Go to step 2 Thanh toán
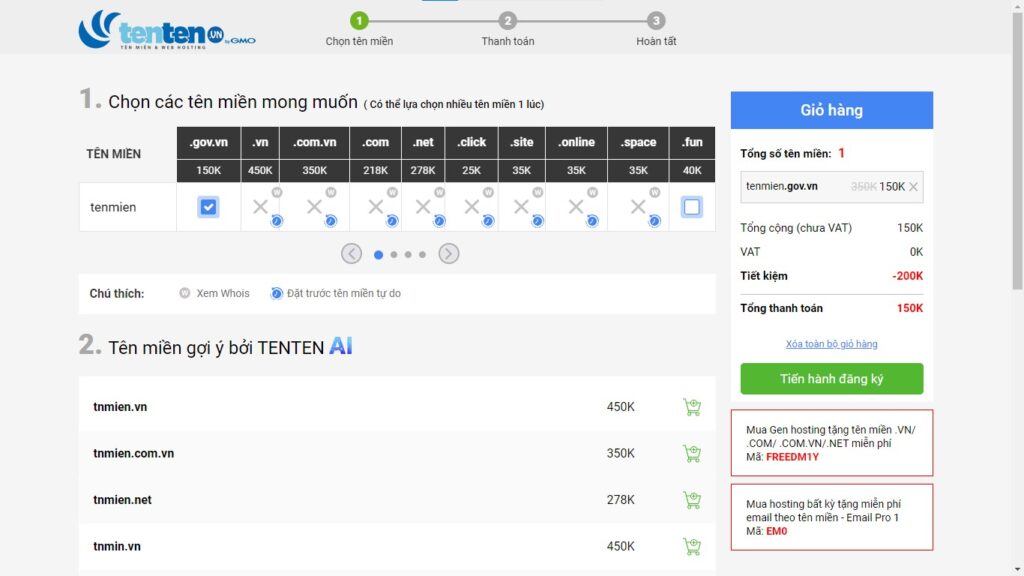Image resolution: width=1024 pixels, height=576 pixels. (x=508, y=21)
